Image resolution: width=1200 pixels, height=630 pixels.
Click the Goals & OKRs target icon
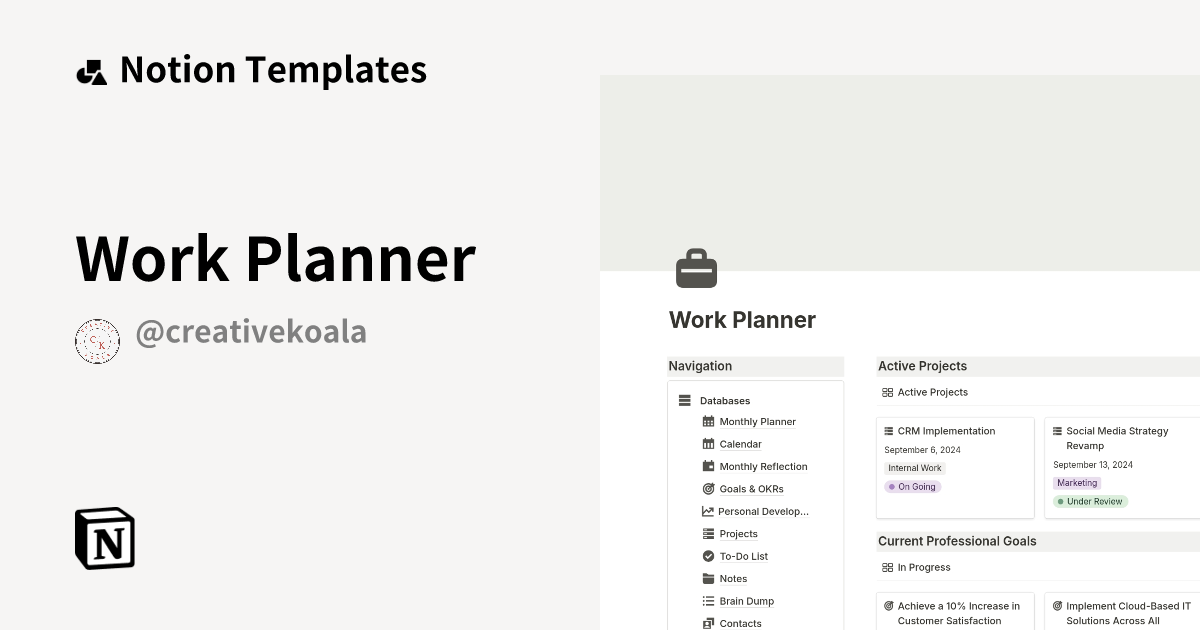pyautogui.click(x=708, y=489)
